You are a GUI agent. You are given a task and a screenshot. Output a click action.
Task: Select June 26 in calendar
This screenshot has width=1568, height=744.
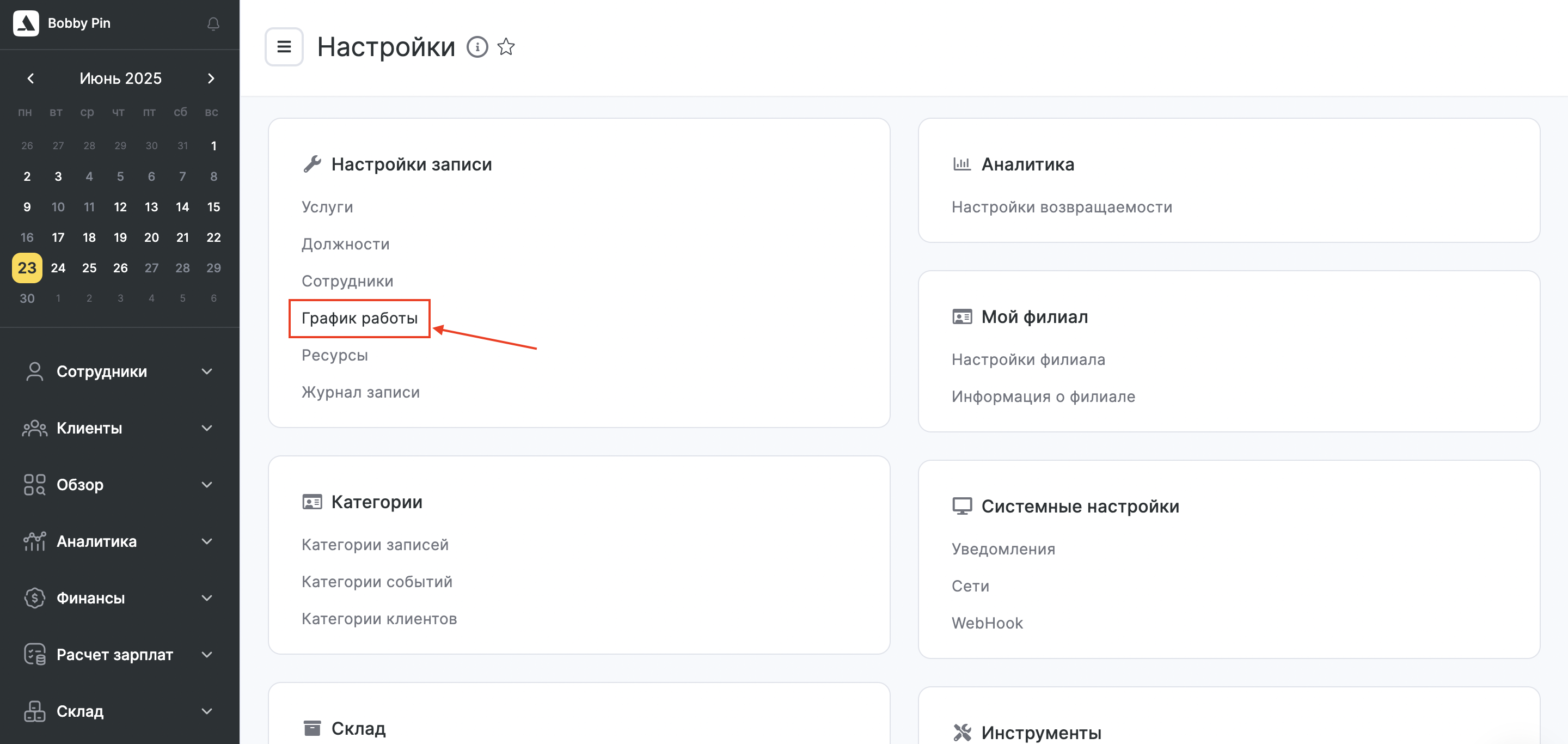tap(120, 268)
